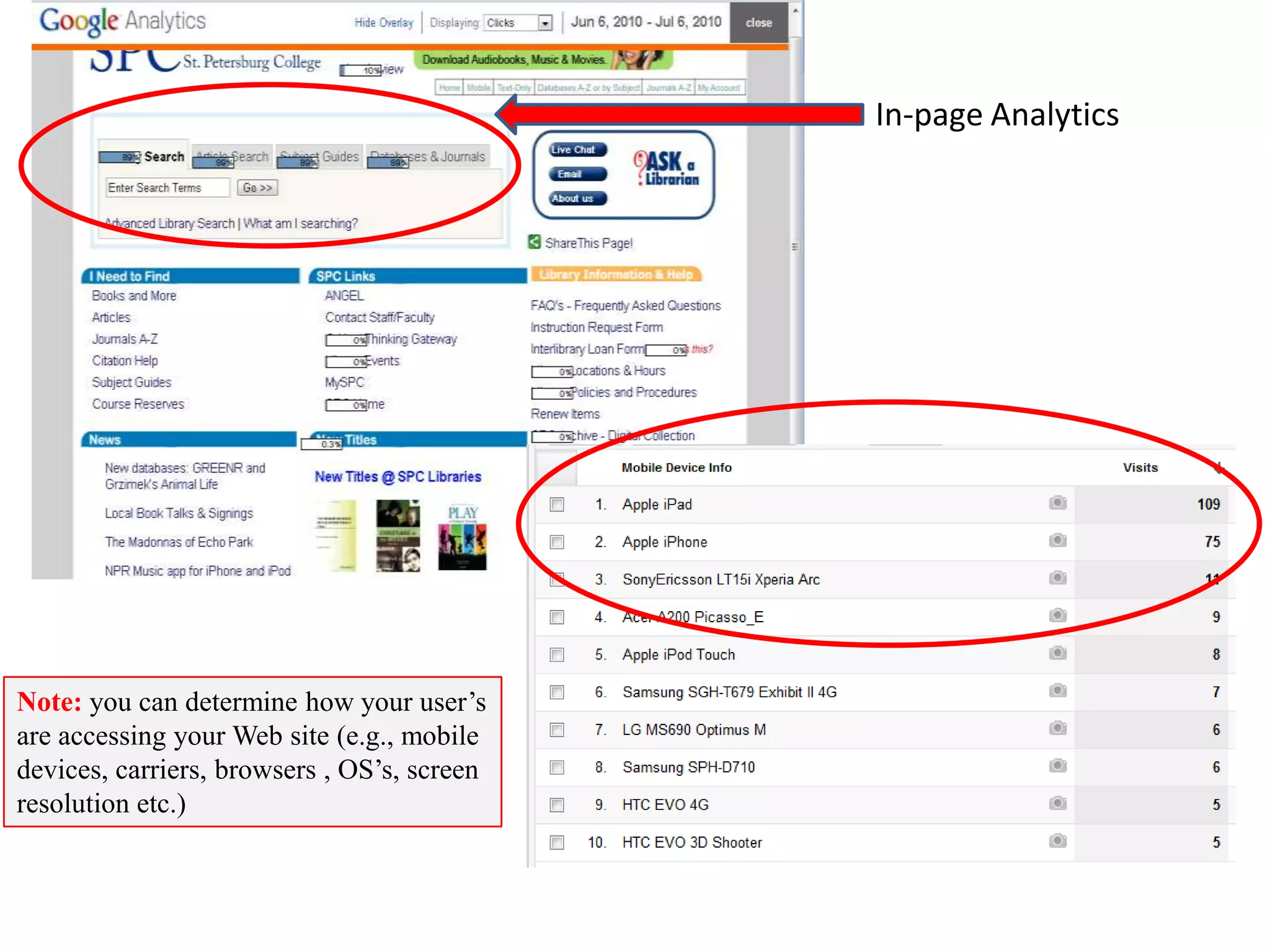Click camera icon in SonyEricsson LT15i row
1270x952 pixels.
tap(1058, 578)
